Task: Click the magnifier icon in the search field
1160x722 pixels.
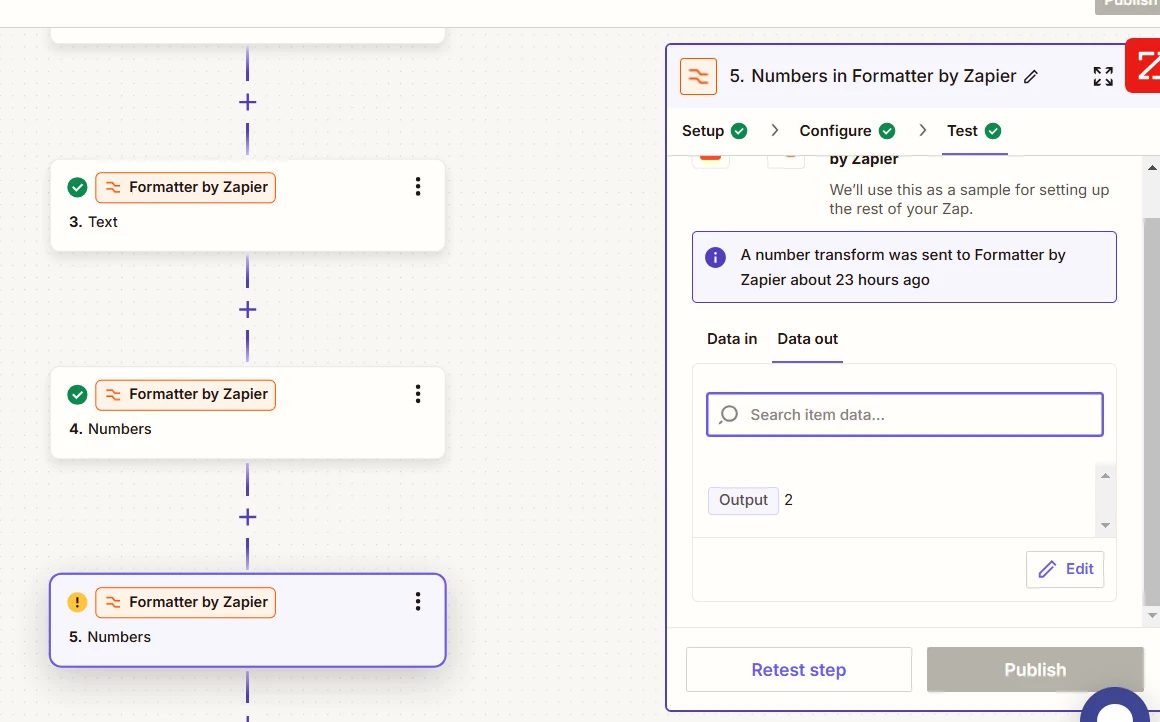Action: (x=729, y=414)
